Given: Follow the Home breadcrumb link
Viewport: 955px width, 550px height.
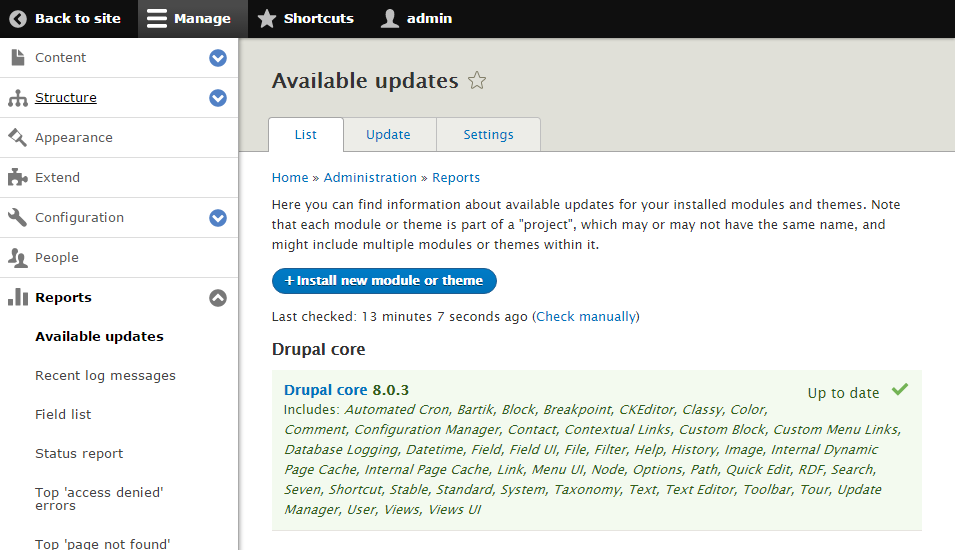Looking at the screenshot, I should pyautogui.click(x=290, y=177).
